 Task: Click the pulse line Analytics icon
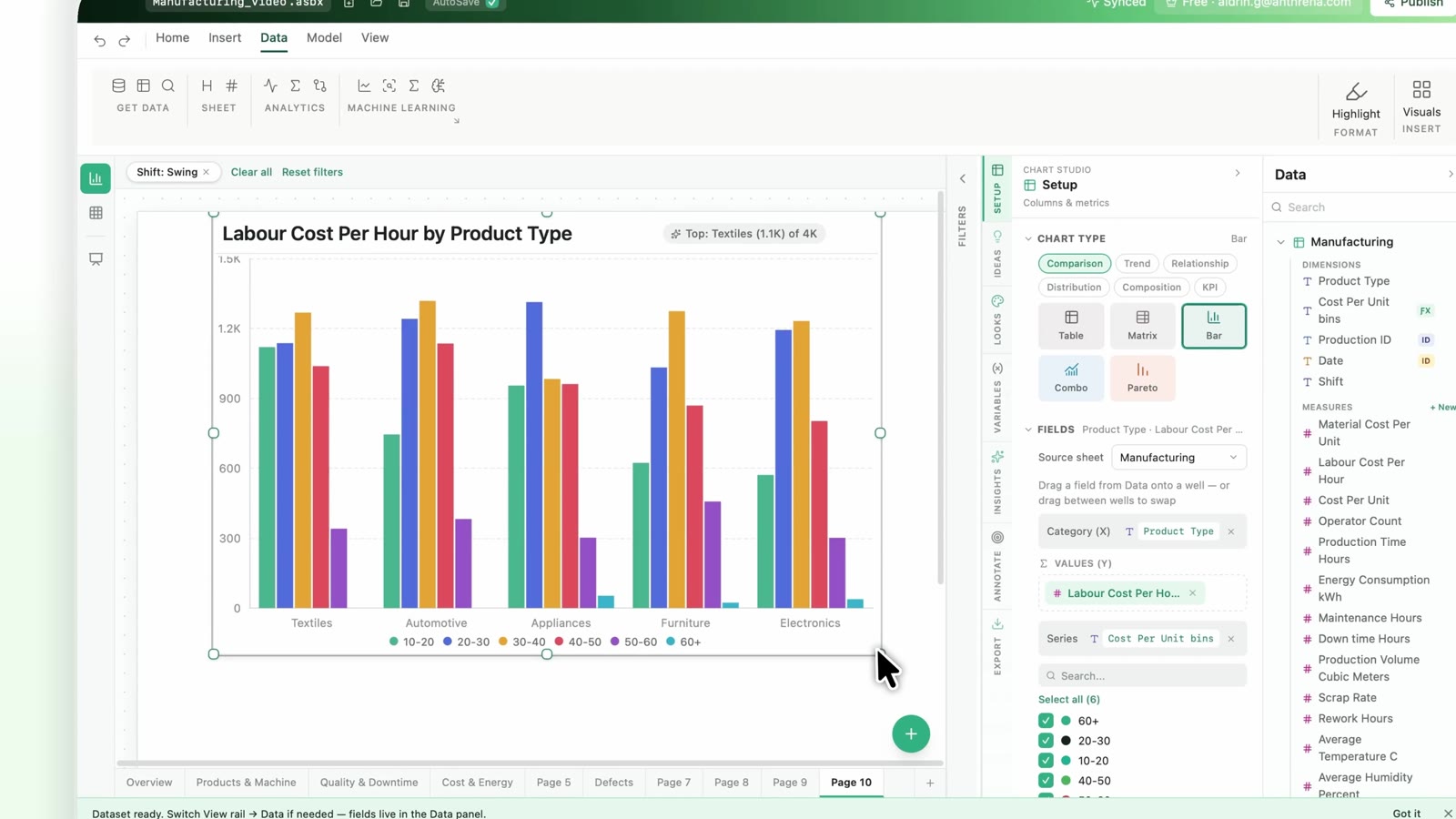pos(270,86)
